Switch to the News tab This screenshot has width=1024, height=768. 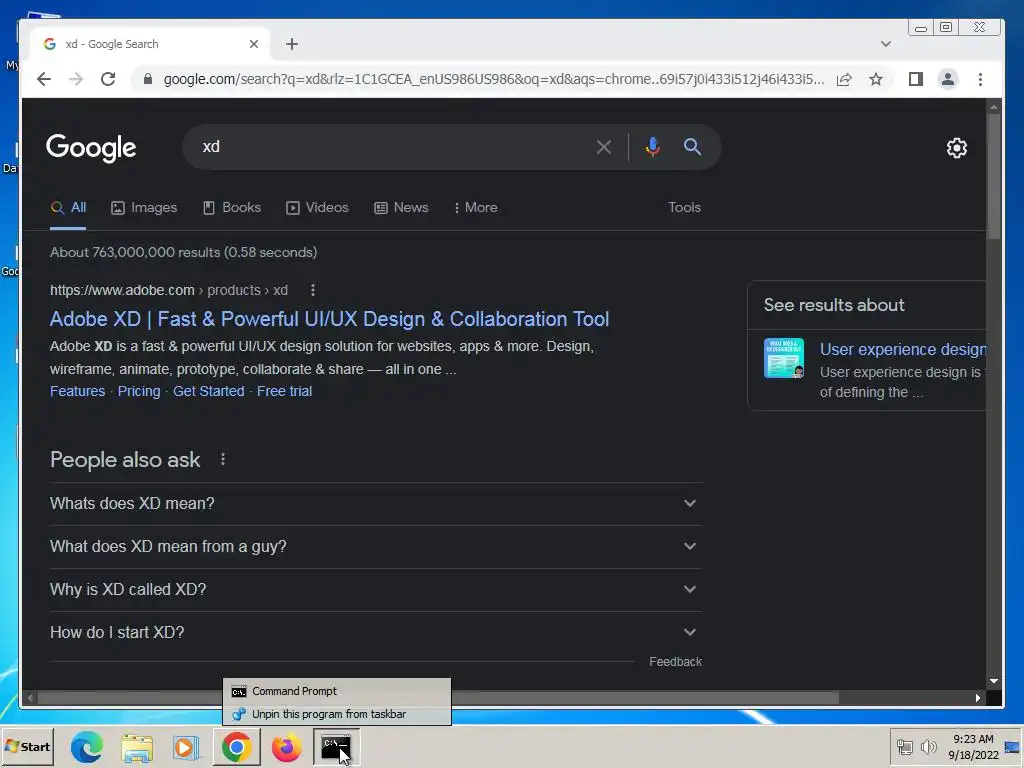(401, 208)
